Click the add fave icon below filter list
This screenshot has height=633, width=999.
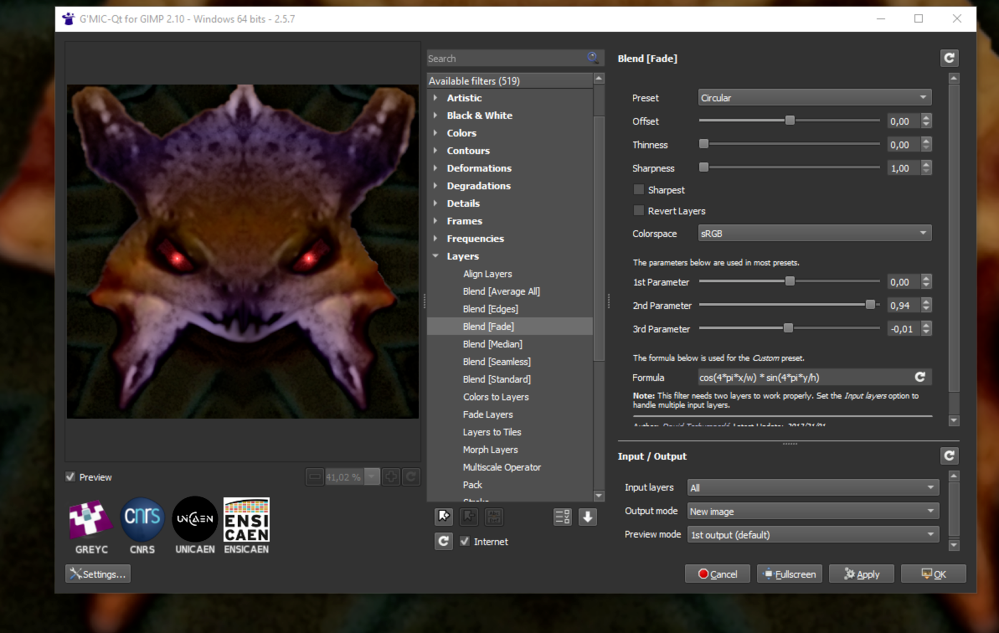[444, 516]
